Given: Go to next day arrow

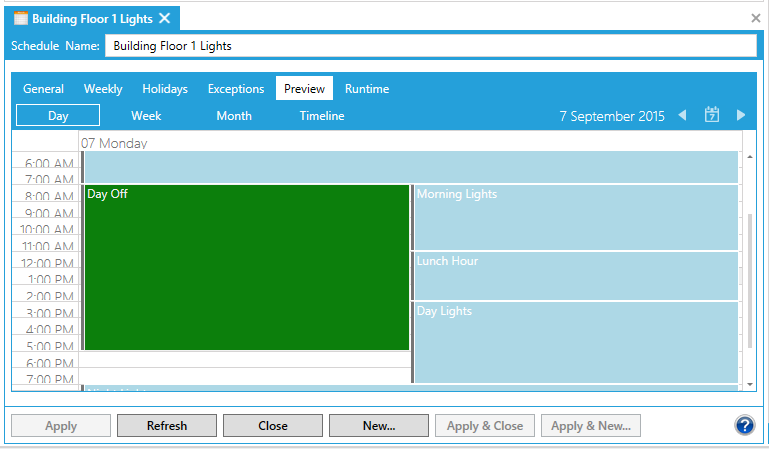Looking at the screenshot, I should tap(741, 115).
